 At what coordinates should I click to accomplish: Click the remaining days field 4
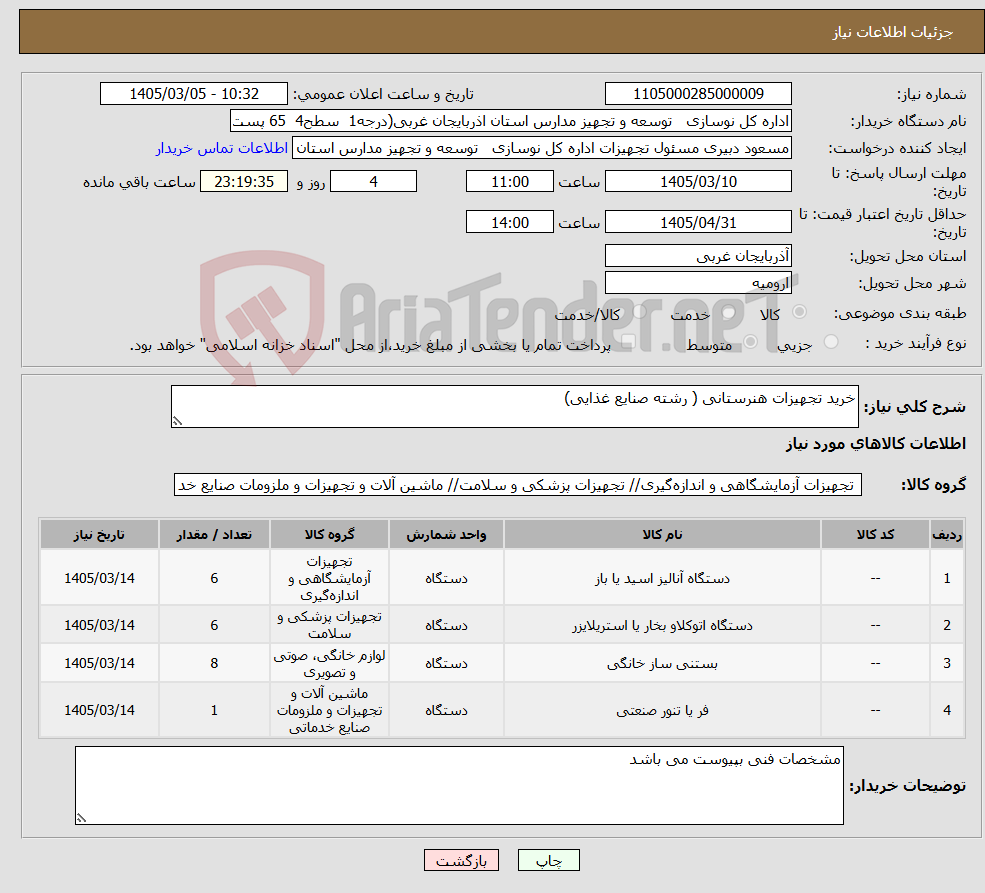(x=373, y=181)
